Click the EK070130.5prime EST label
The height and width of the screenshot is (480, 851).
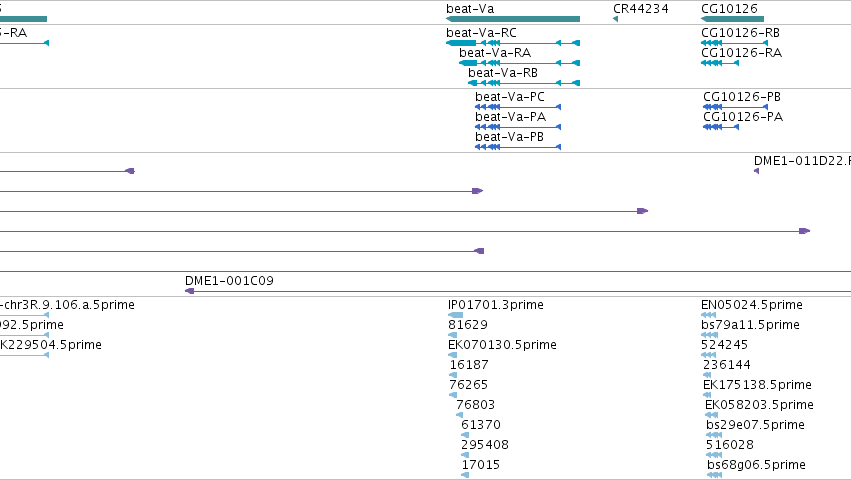[x=502, y=345]
